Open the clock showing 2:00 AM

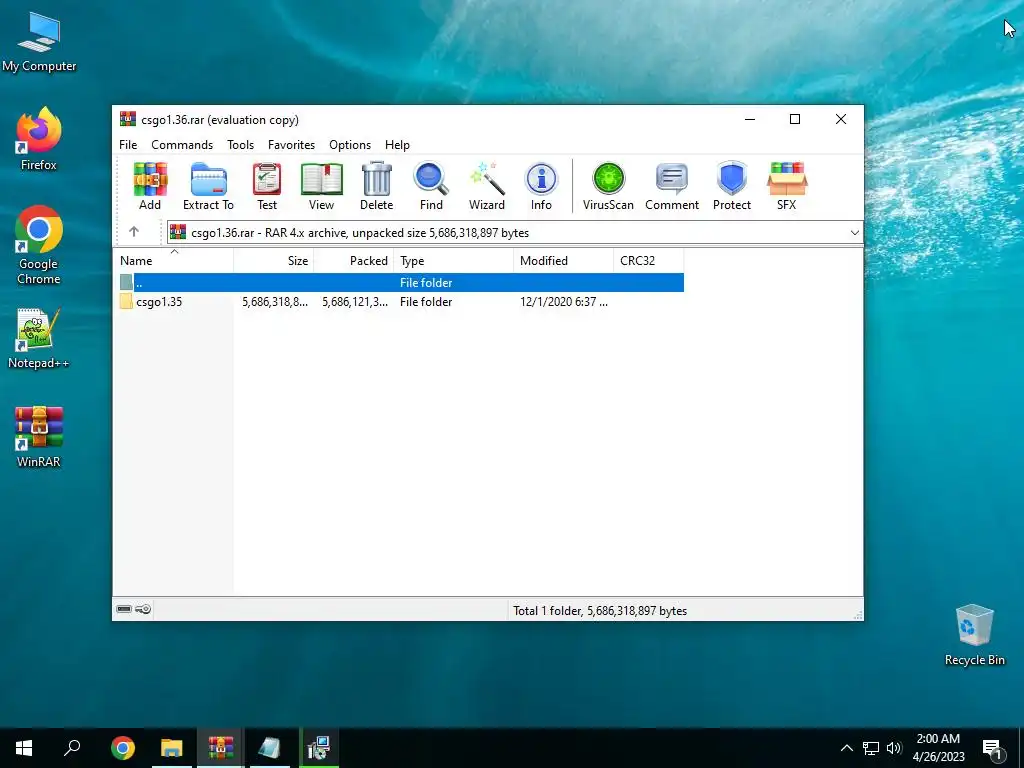click(938, 748)
